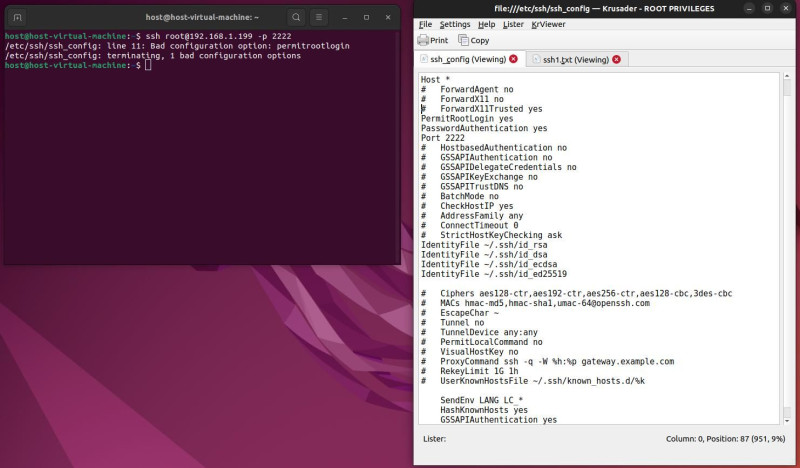Click the '# RekeyLimit 1G 1h' line
Viewport: 800px width, 468px height.
coord(469,371)
